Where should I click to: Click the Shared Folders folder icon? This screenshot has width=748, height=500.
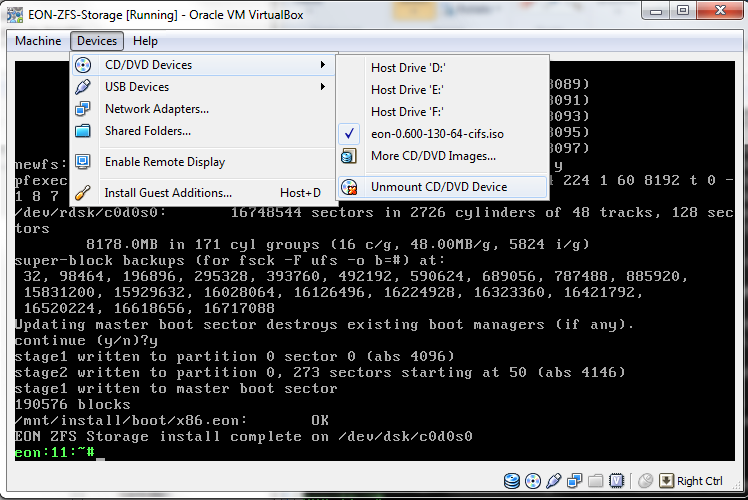coord(83,131)
